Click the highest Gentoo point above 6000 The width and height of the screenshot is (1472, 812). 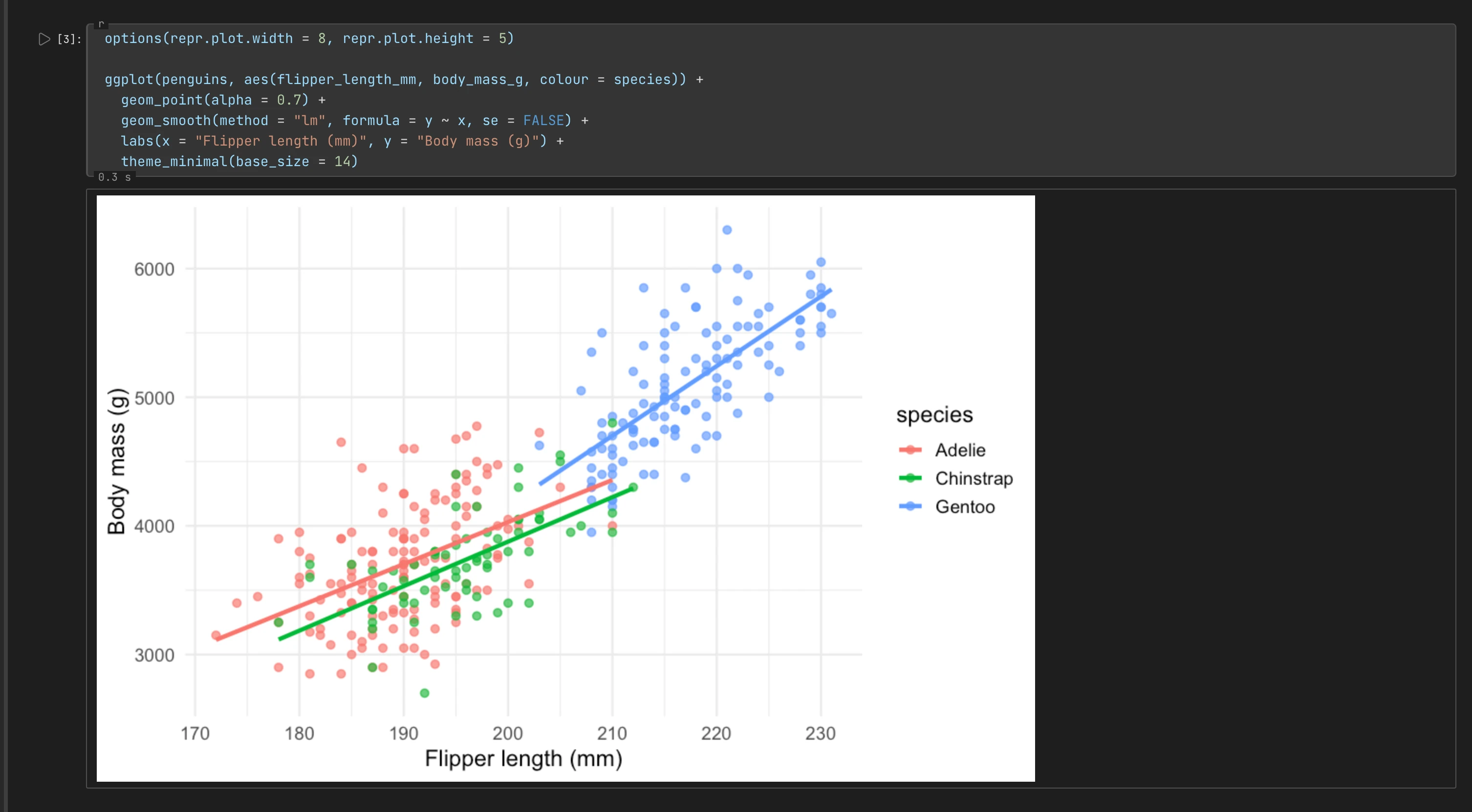[x=727, y=230]
